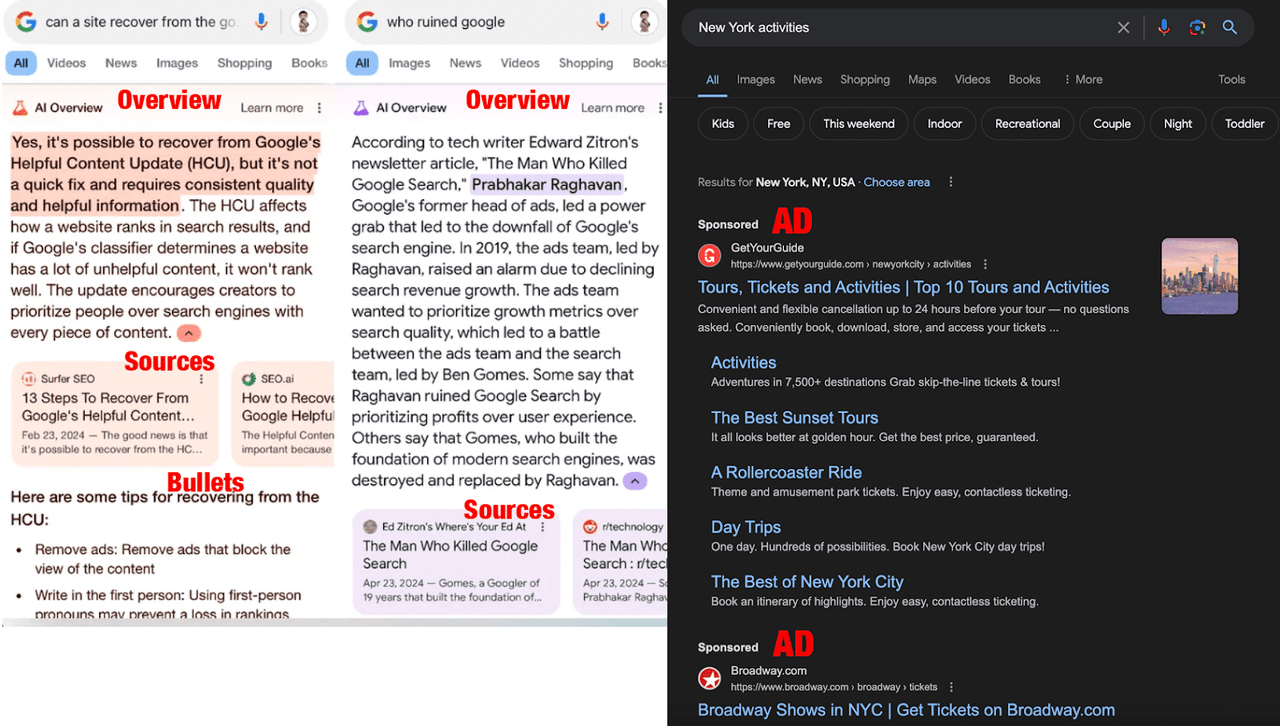Open 'The Best of New York City' sitelink
Screen dimensions: 1280x726
coord(807,582)
